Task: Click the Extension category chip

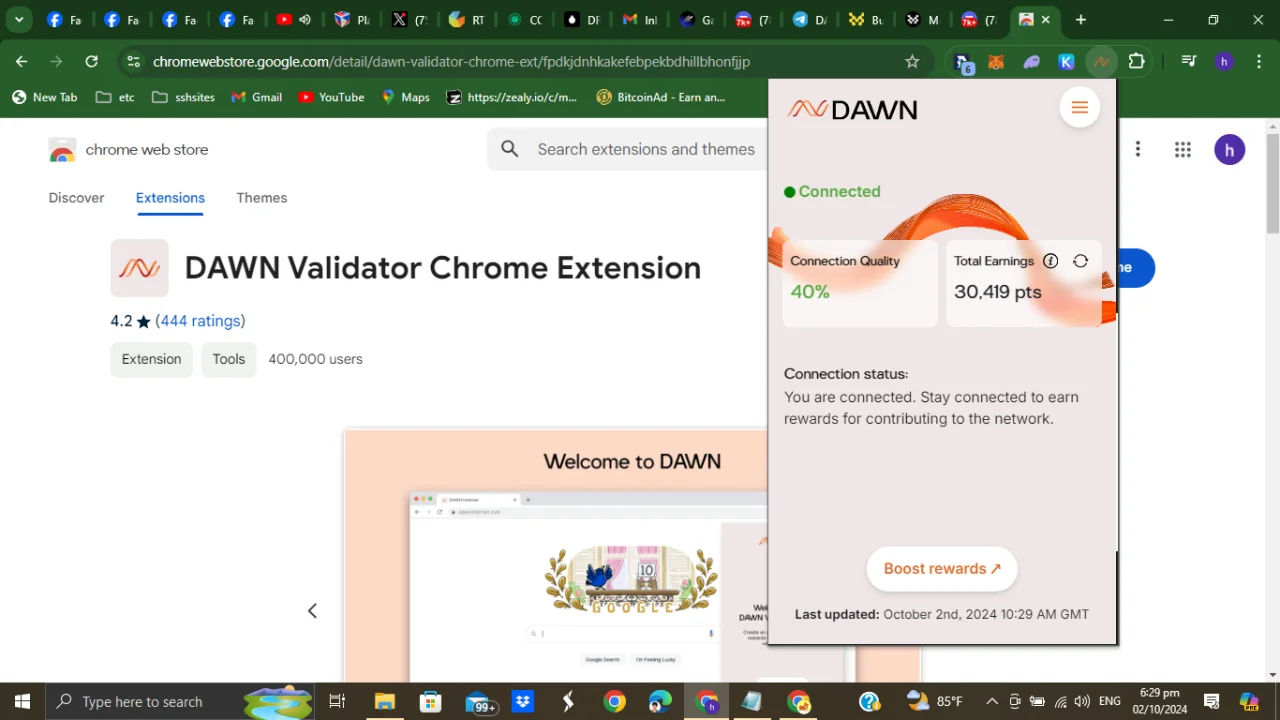Action: [x=151, y=359]
